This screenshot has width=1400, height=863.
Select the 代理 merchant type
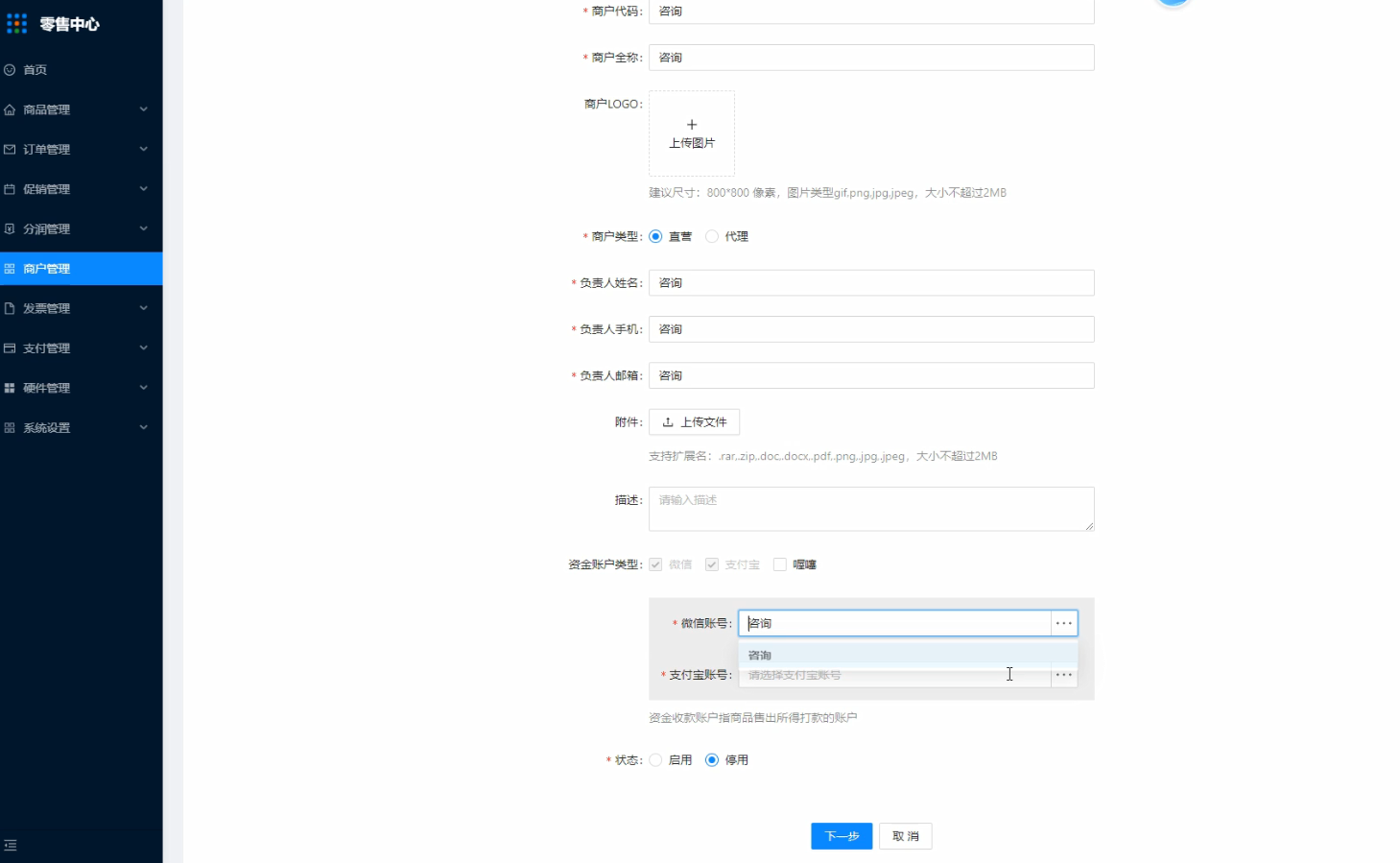712,236
